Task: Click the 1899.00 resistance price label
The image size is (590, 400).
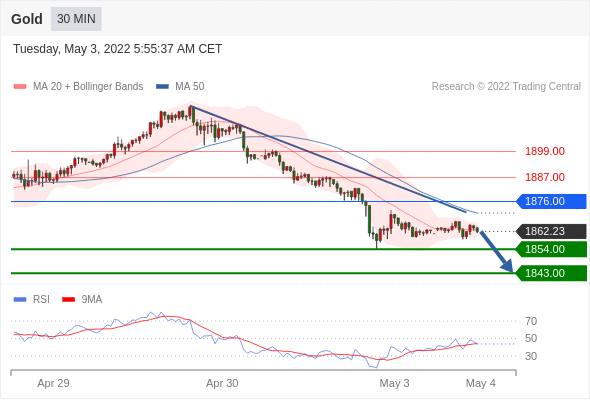Action: [x=545, y=151]
